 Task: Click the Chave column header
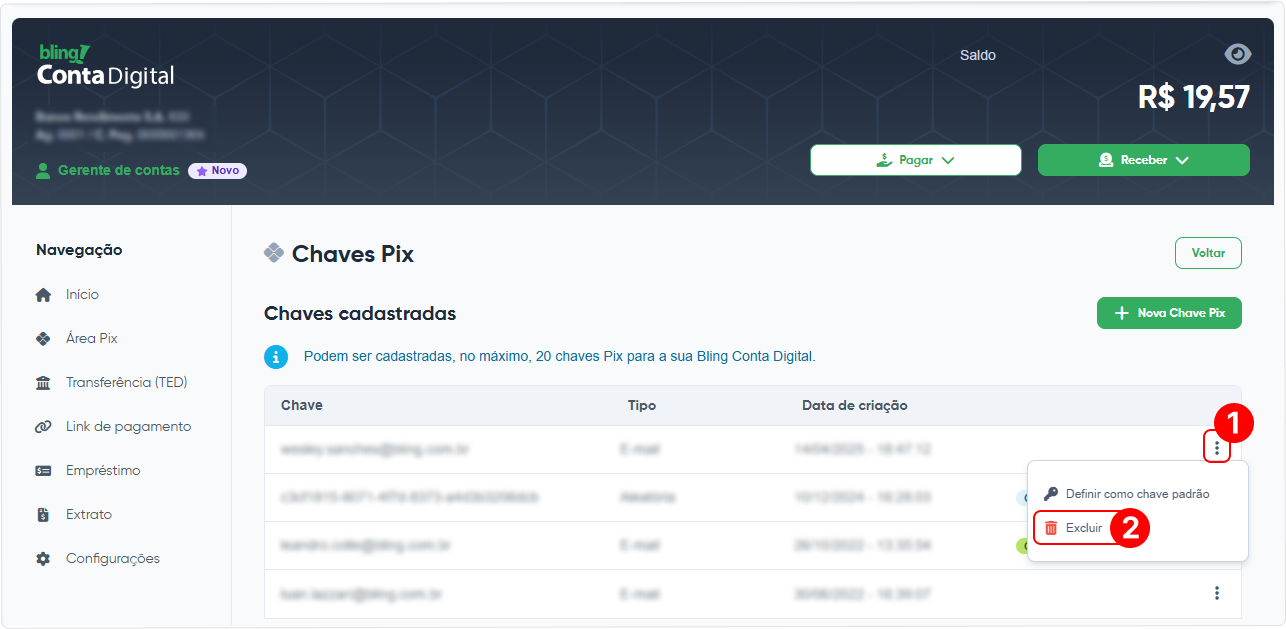[x=302, y=405]
